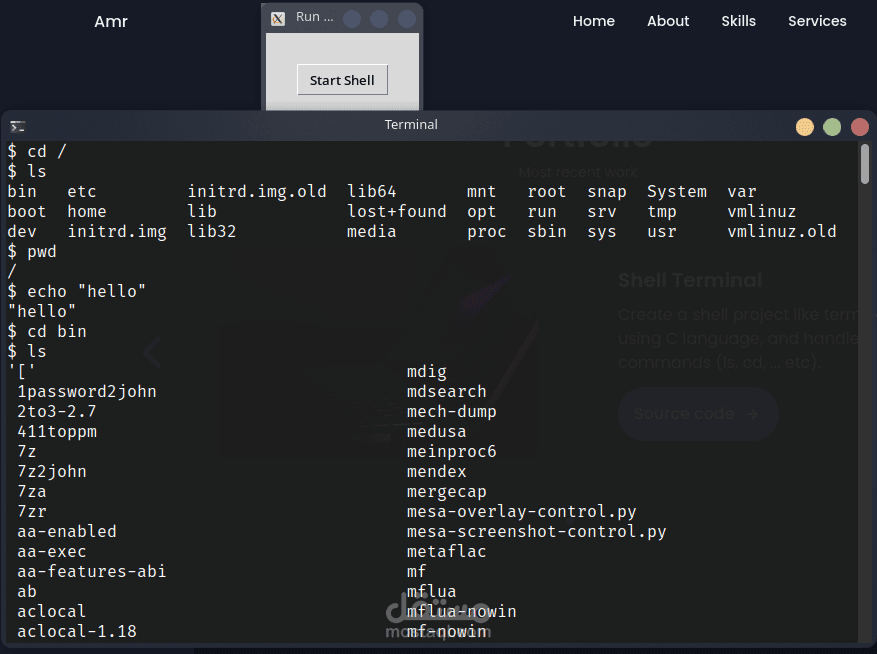Click the '$ cd bin' command line

(x=47, y=332)
